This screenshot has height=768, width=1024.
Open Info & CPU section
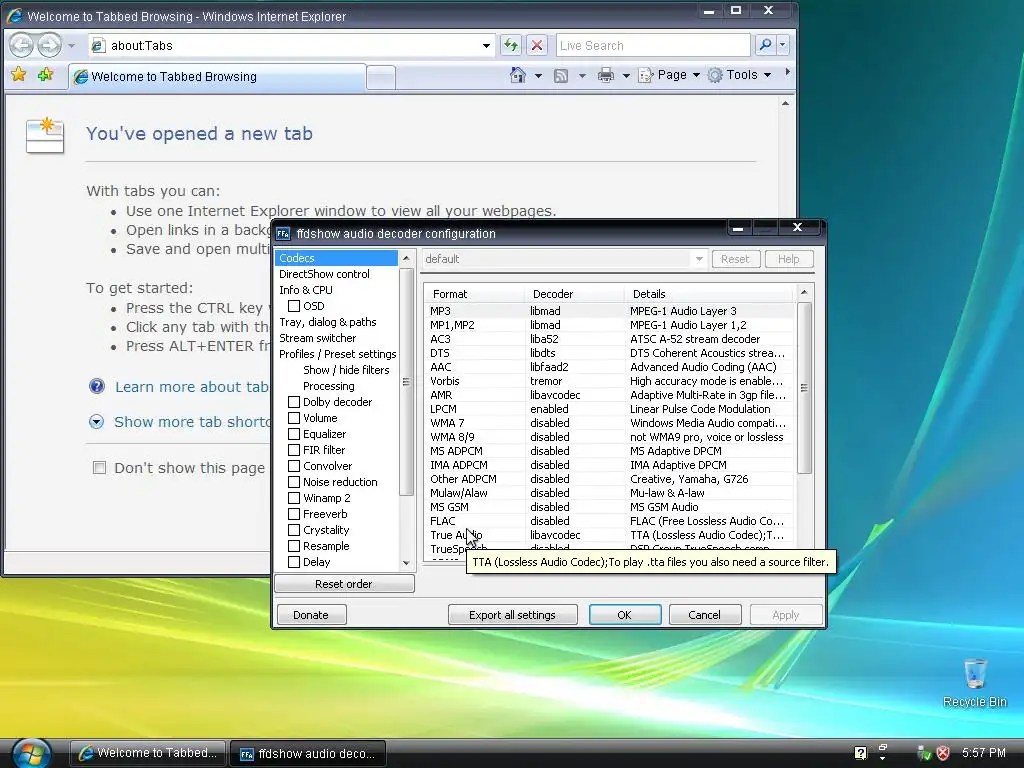pyautogui.click(x=306, y=290)
